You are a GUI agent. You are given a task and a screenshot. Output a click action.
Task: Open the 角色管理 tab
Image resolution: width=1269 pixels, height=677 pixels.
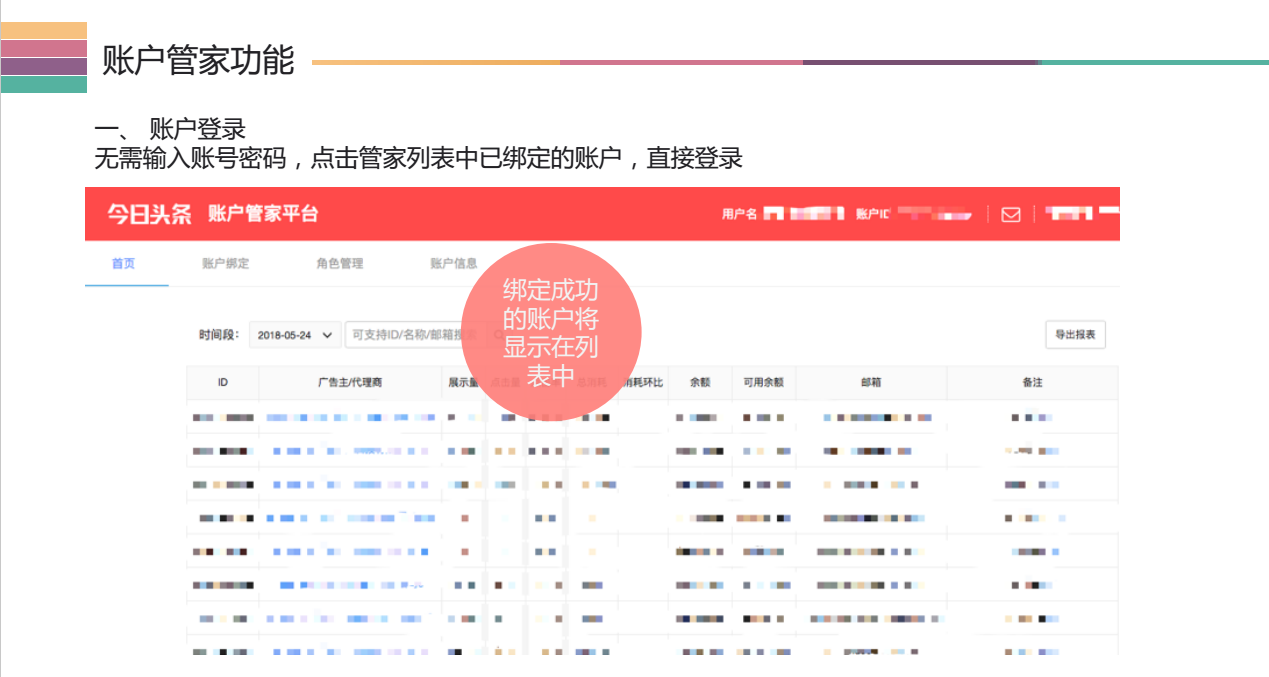click(340, 262)
